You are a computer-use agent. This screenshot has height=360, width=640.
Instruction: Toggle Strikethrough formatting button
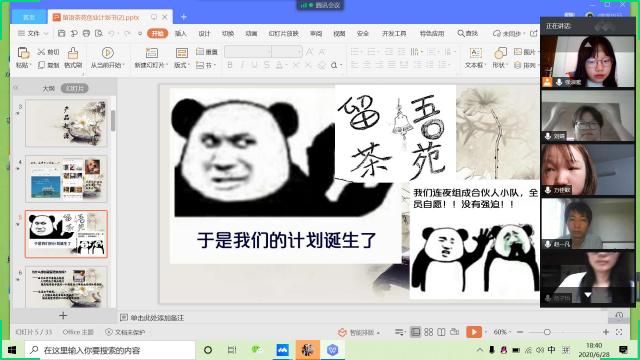point(267,65)
